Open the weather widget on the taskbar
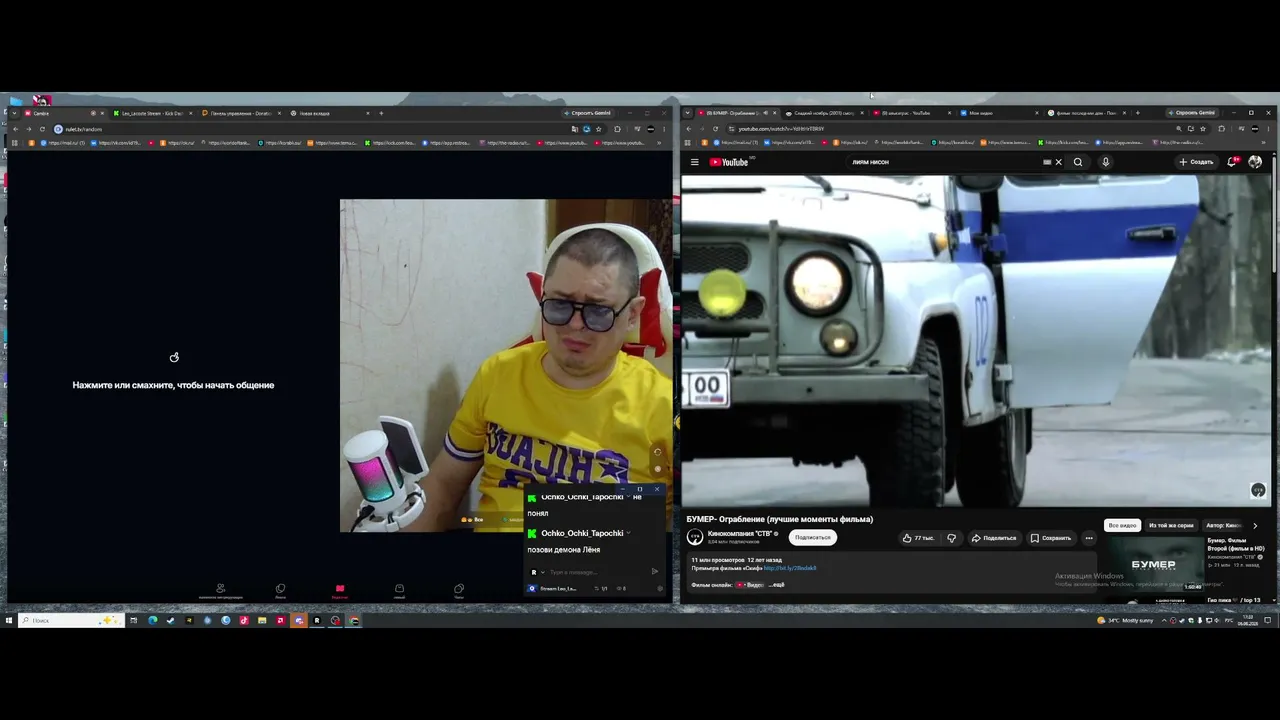Viewport: 1280px width, 720px height. [x=1125, y=620]
